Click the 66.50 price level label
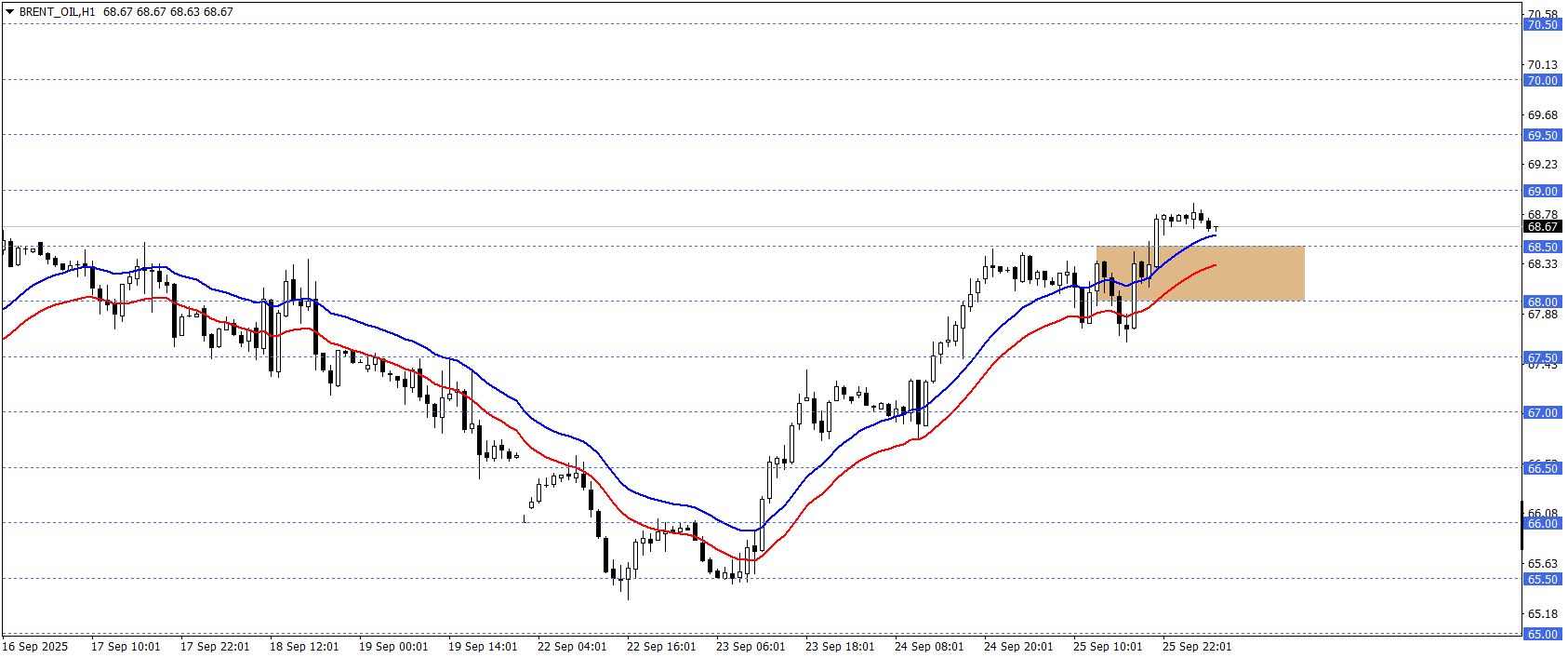The width and height of the screenshot is (1568, 658). [x=1543, y=468]
